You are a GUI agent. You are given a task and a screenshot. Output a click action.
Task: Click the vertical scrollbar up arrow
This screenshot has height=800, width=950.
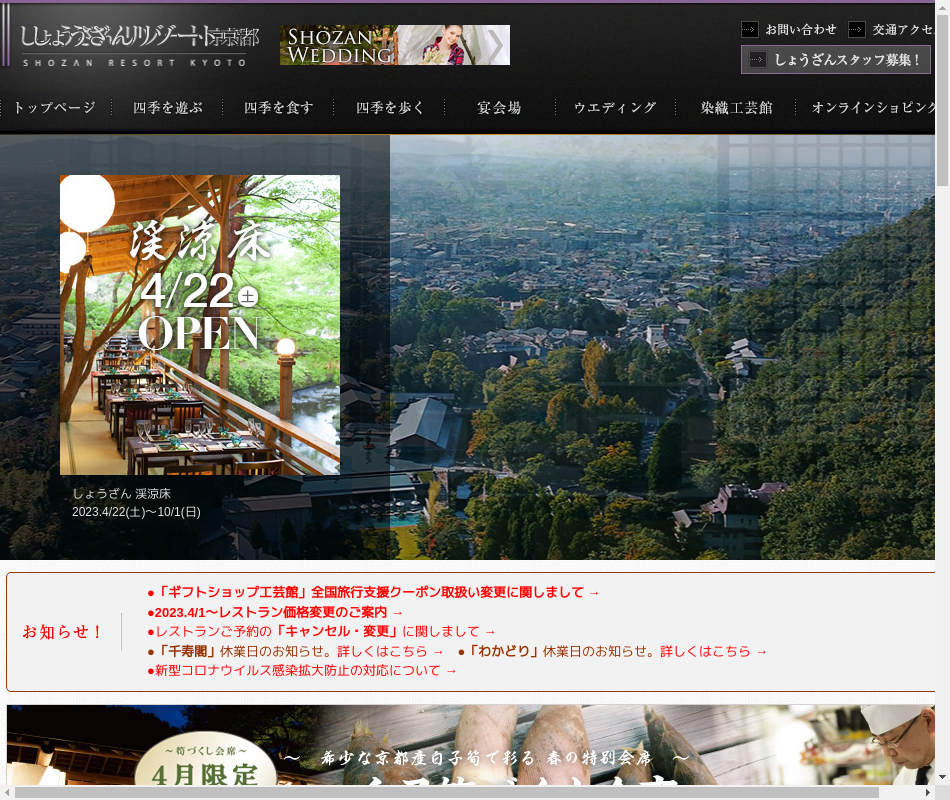[942, 8]
